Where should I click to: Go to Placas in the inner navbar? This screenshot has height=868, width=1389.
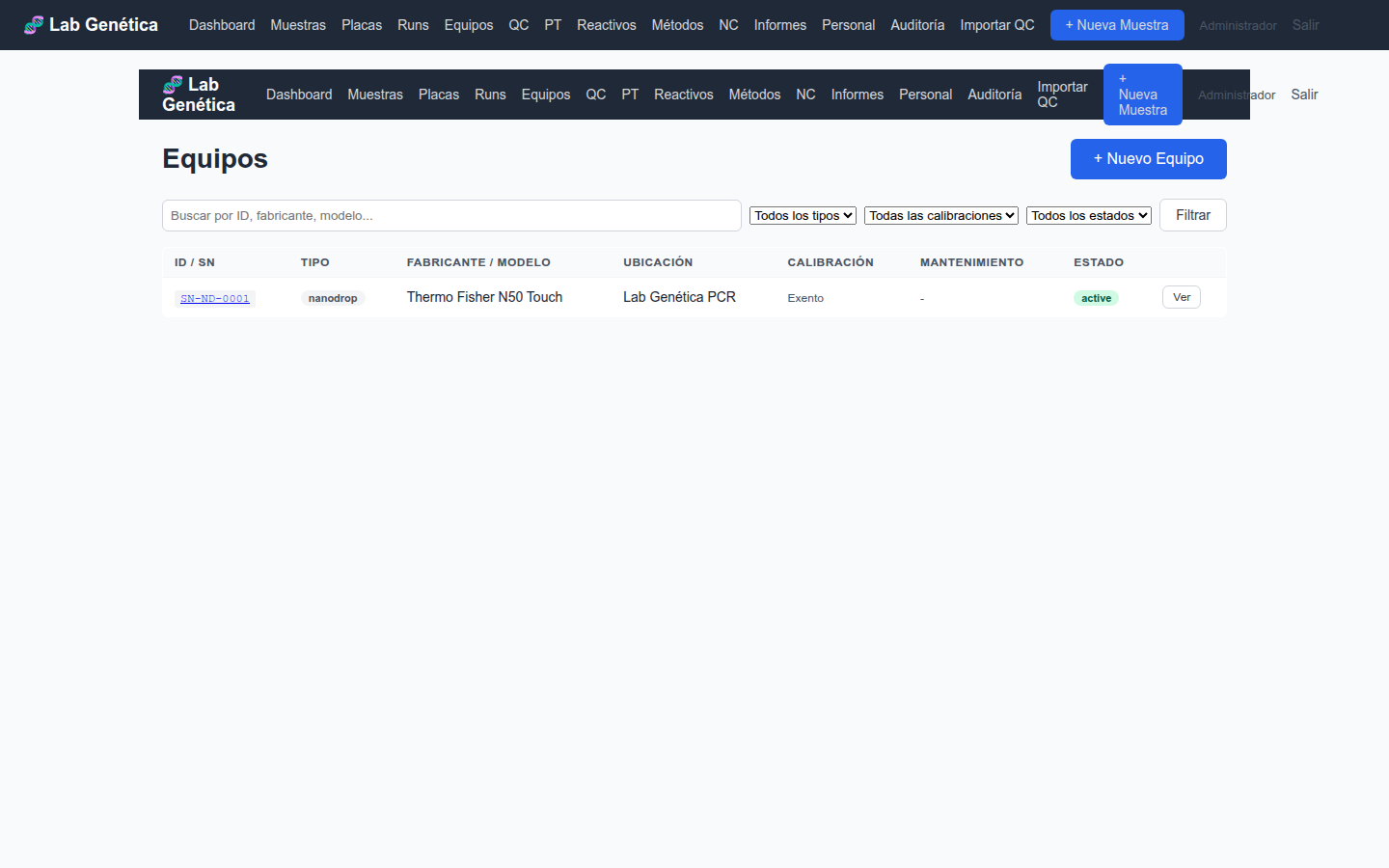pyautogui.click(x=439, y=95)
